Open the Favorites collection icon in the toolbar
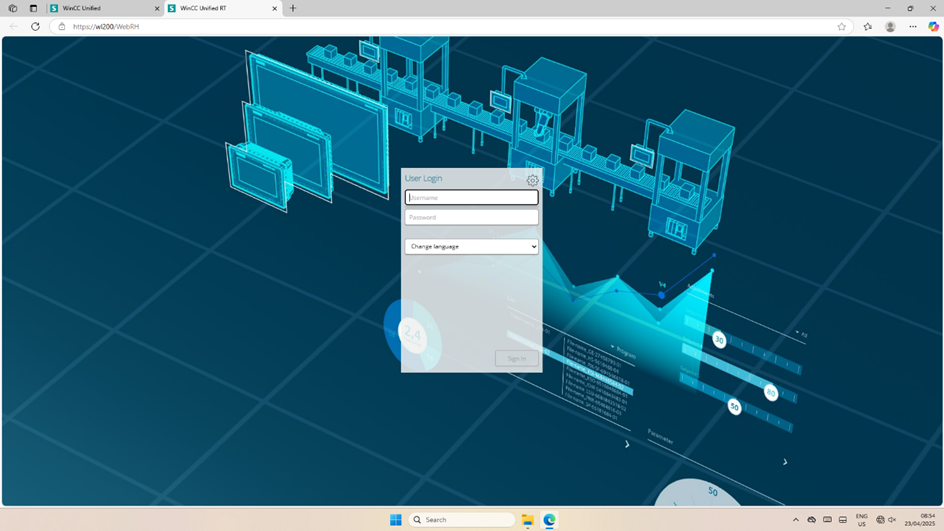This screenshot has height=531, width=944. click(867, 27)
